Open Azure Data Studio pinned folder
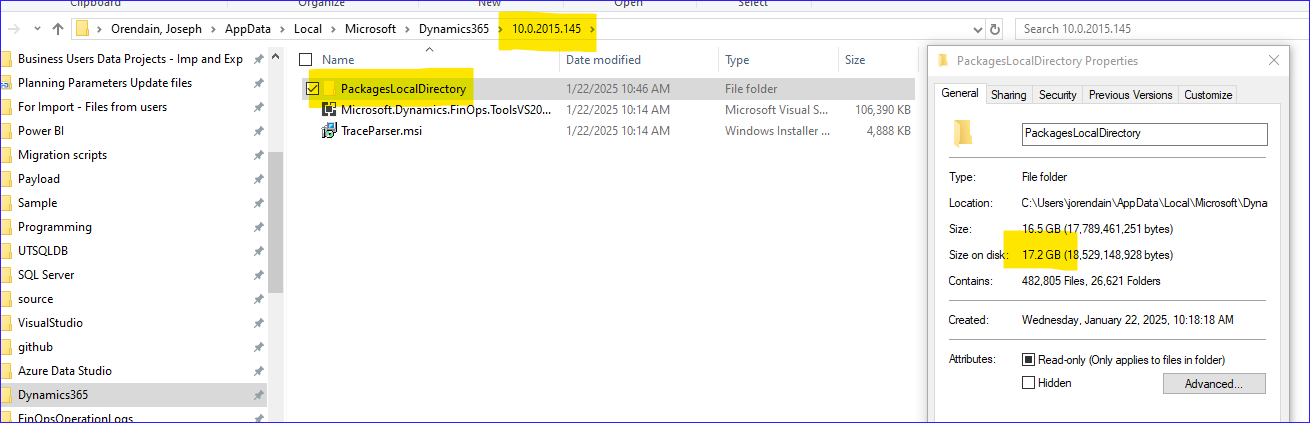The height and width of the screenshot is (423, 1310). tap(65, 371)
